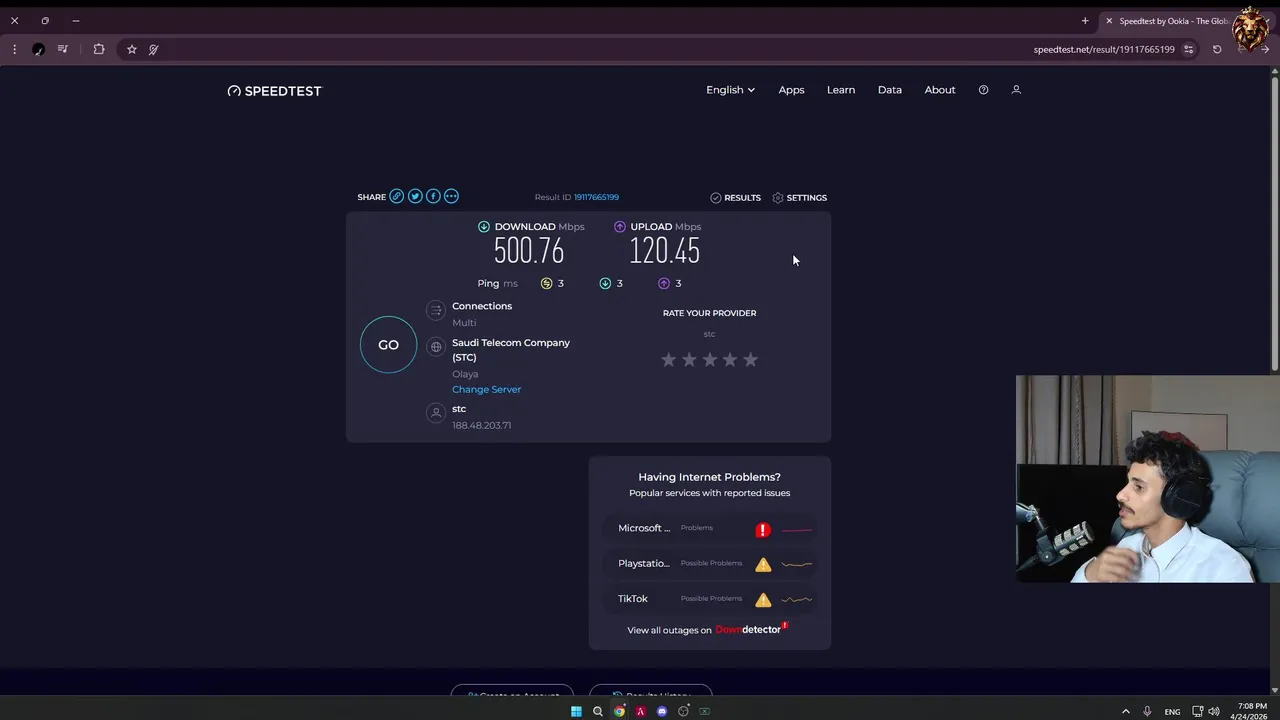Rate provider stc one star
The image size is (1280, 720).
pyautogui.click(x=668, y=360)
